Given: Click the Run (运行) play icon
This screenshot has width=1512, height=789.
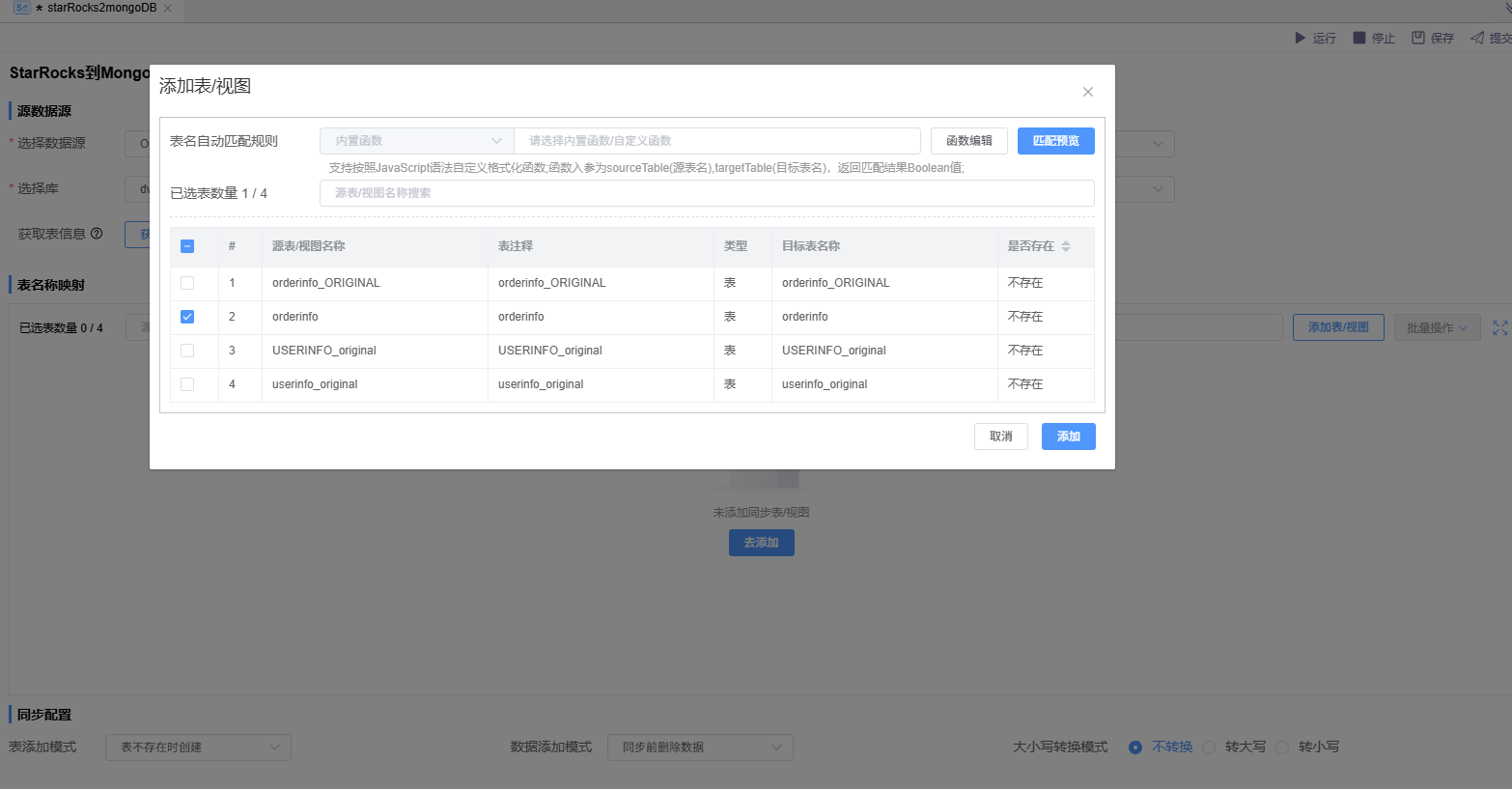Looking at the screenshot, I should click(x=1300, y=38).
